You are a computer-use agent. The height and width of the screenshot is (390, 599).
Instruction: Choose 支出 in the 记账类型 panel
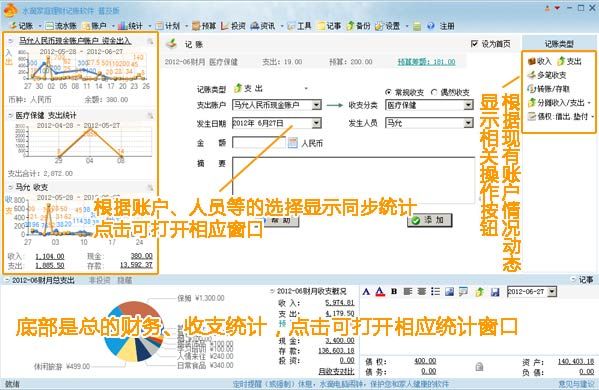(569, 61)
